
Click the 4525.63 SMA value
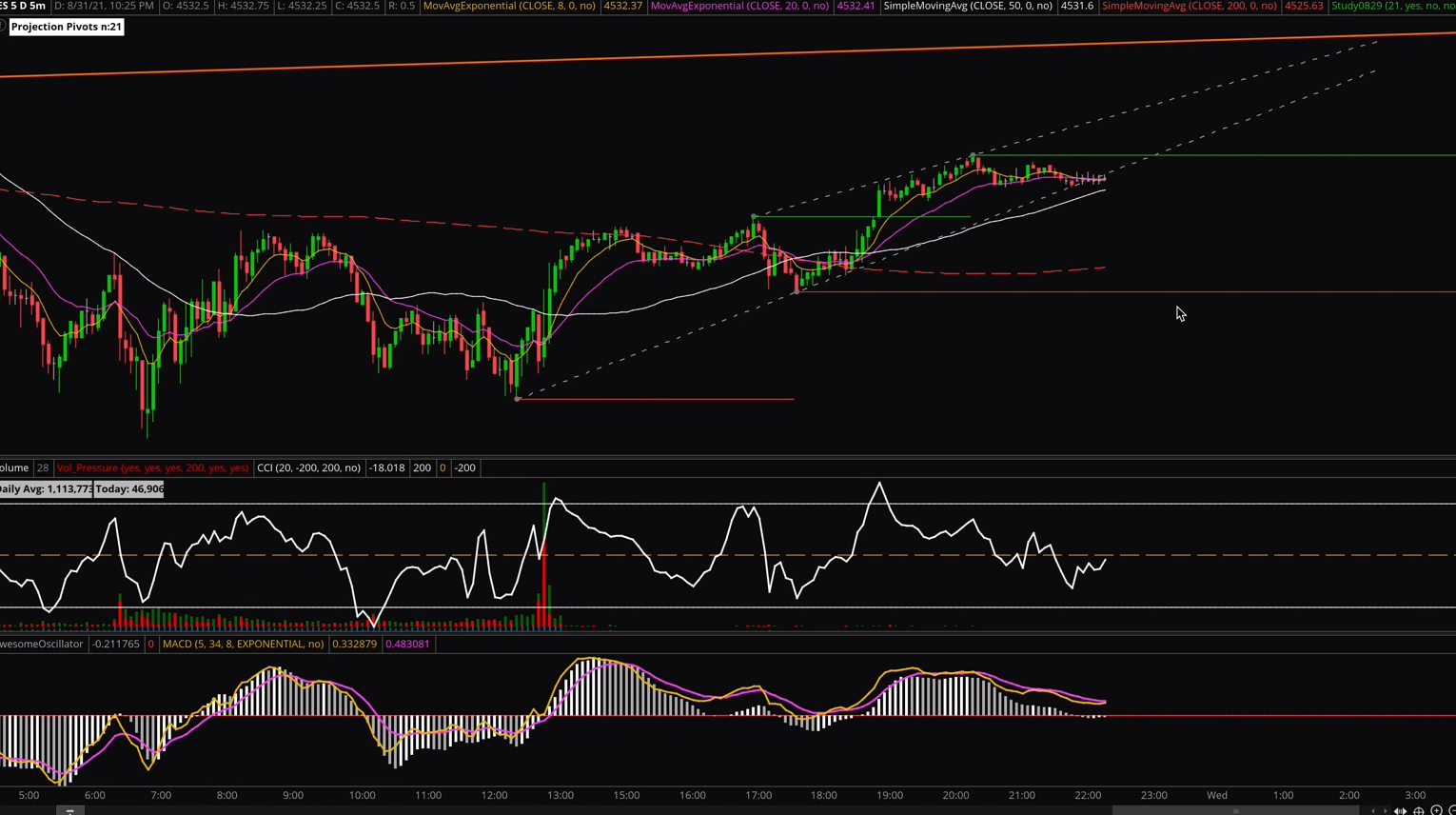coord(1304,6)
